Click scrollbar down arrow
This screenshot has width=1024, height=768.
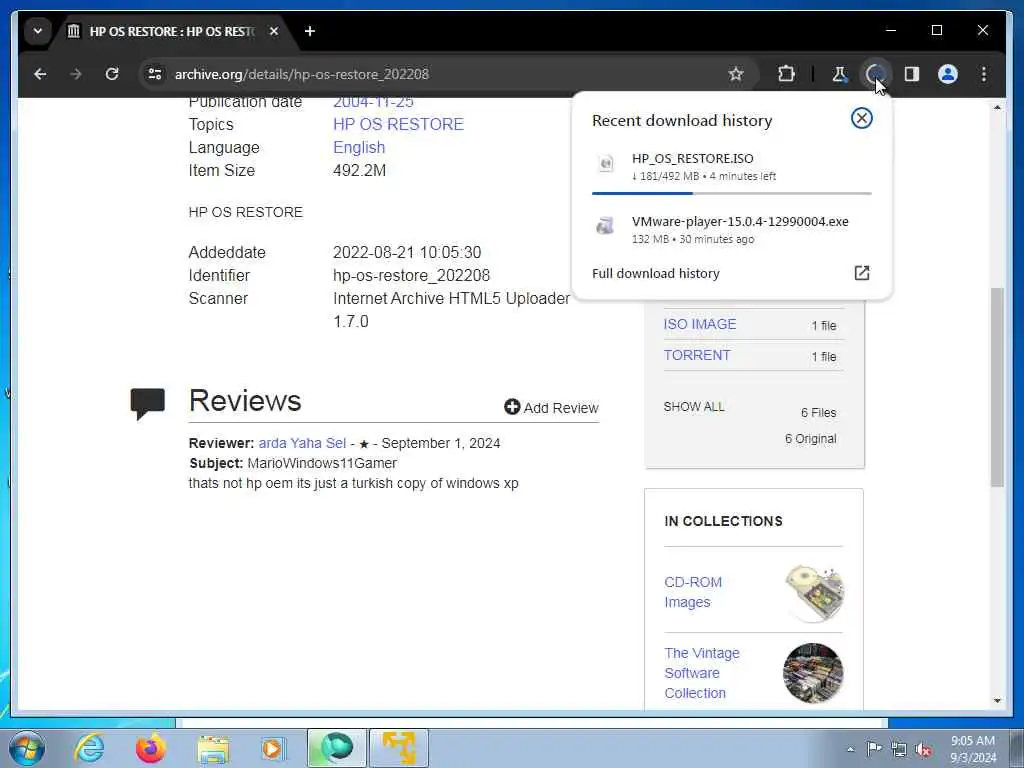pyautogui.click(x=997, y=701)
